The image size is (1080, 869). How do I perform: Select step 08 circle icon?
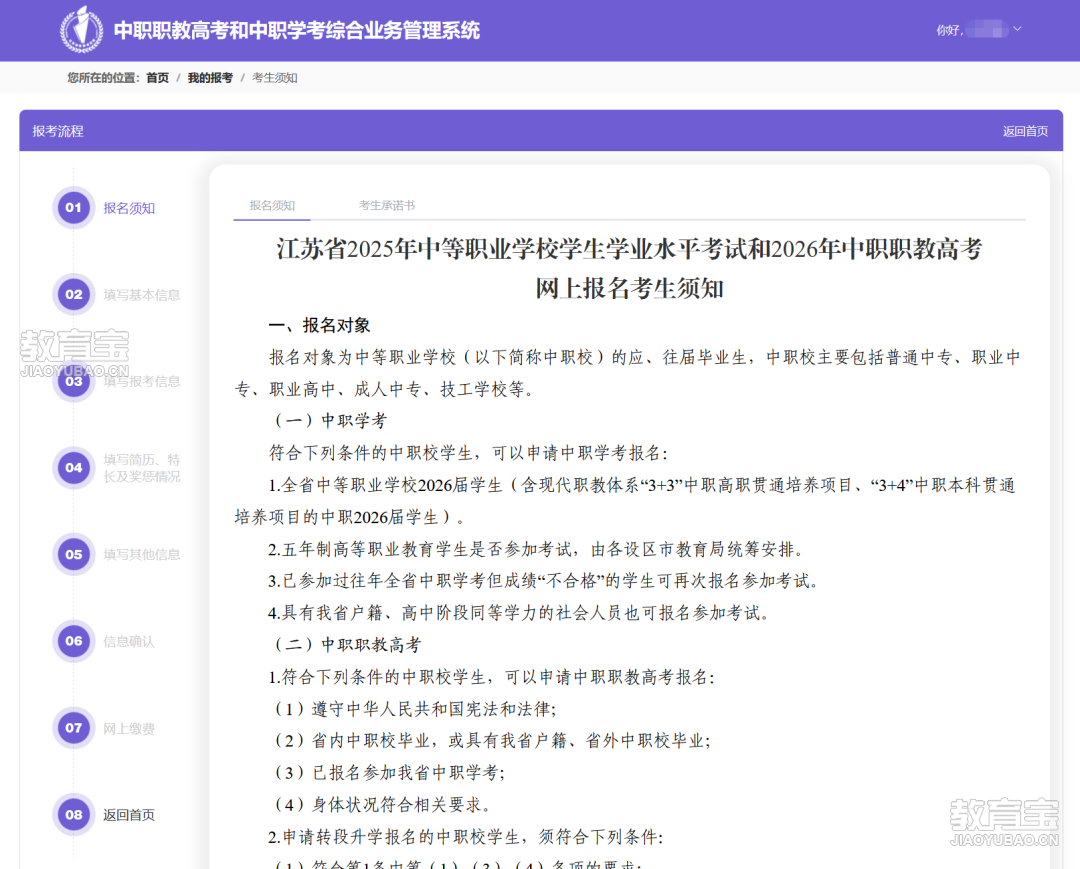click(x=74, y=815)
